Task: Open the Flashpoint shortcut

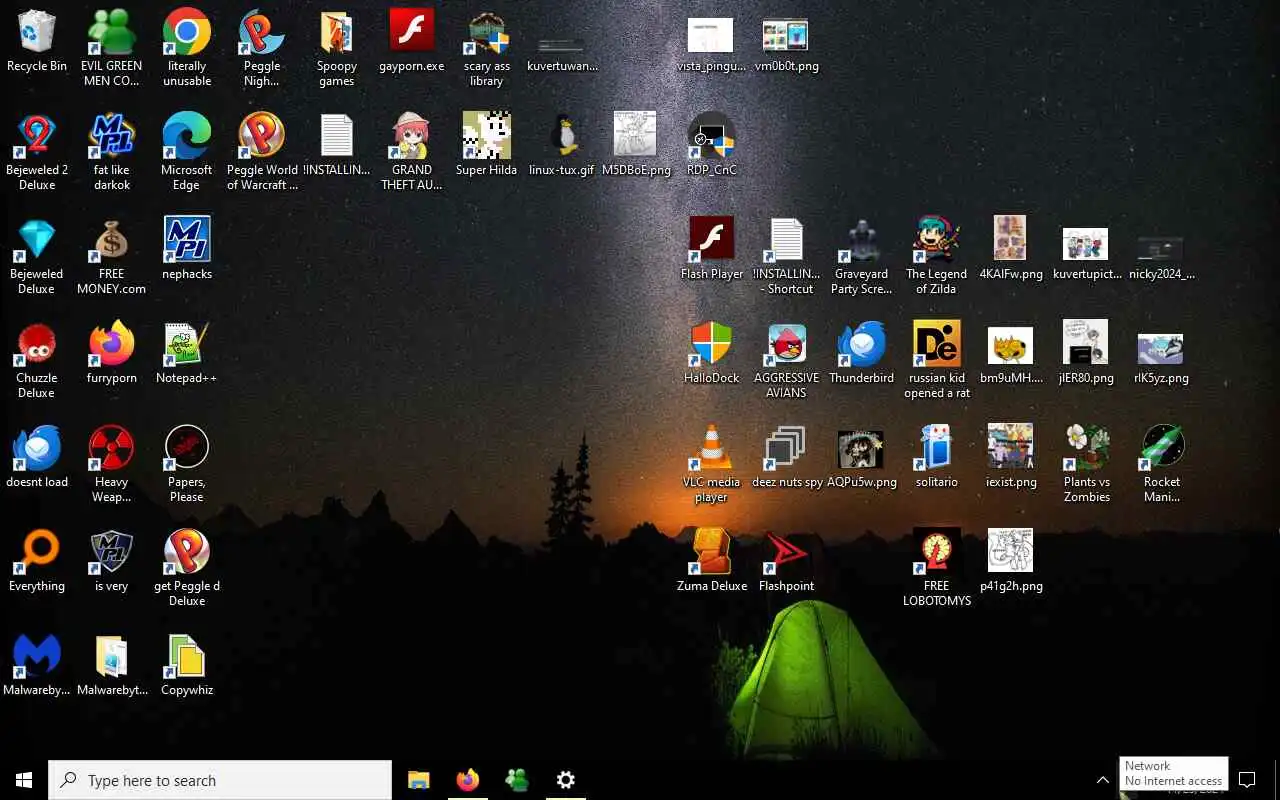Action: (x=787, y=560)
